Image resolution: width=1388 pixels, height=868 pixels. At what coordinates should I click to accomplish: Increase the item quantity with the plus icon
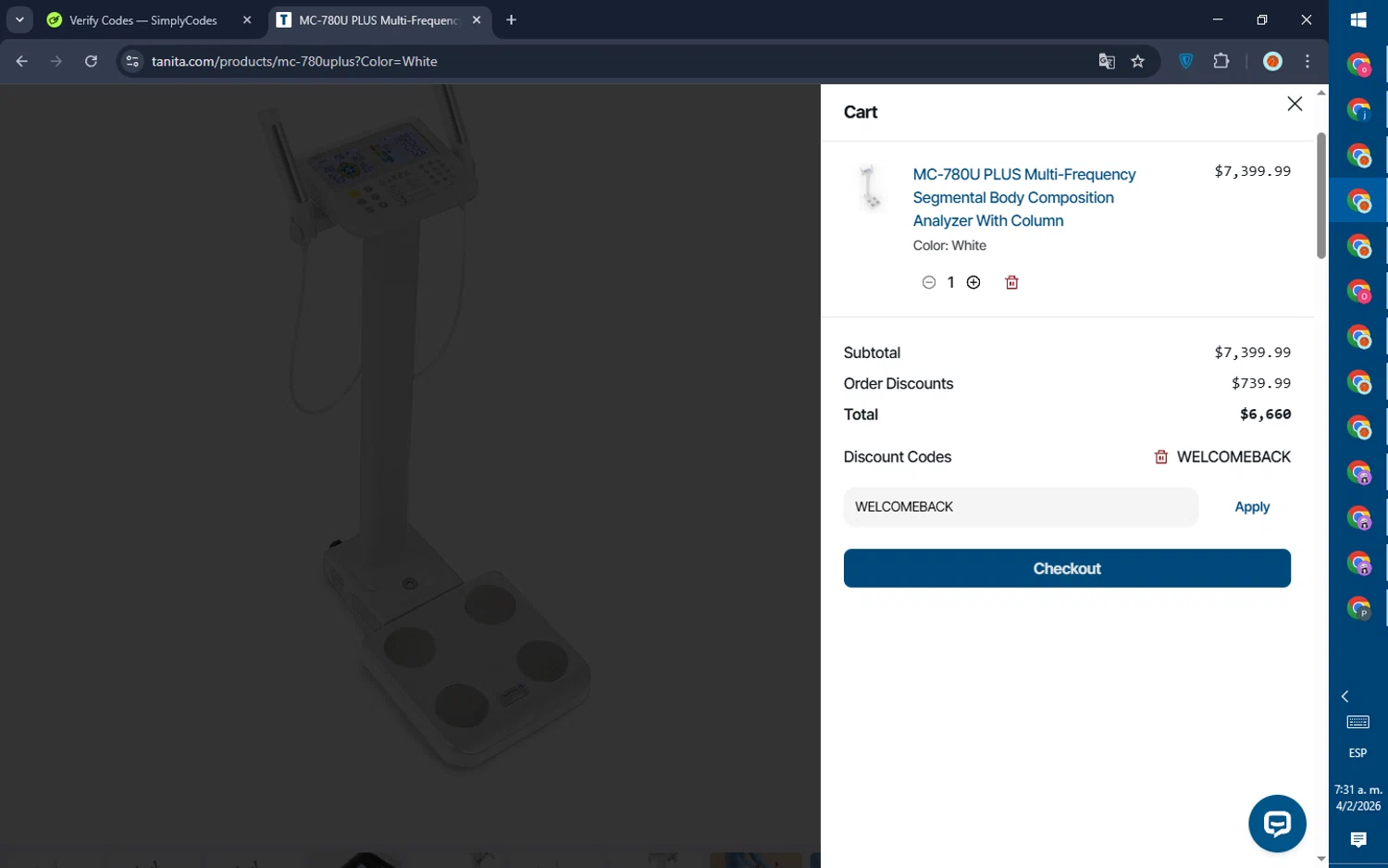pyautogui.click(x=973, y=282)
